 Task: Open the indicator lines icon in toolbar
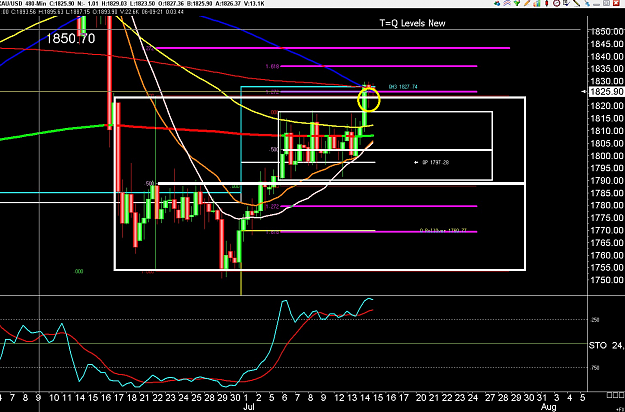pyautogui.click(x=507, y=3)
